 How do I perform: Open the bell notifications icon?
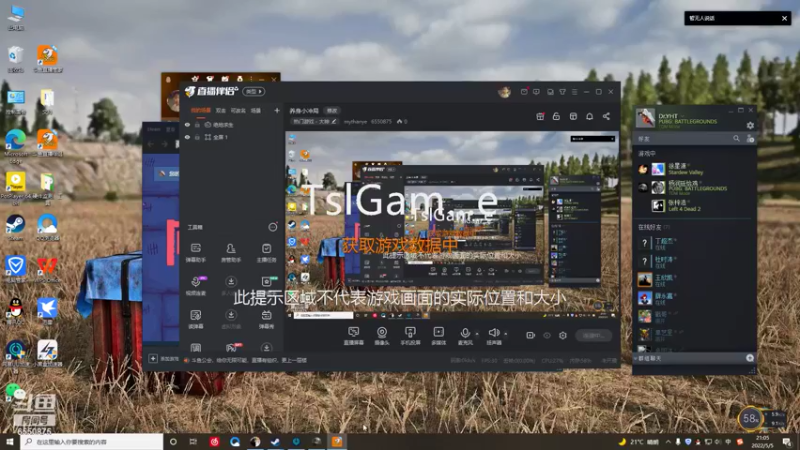point(589,116)
